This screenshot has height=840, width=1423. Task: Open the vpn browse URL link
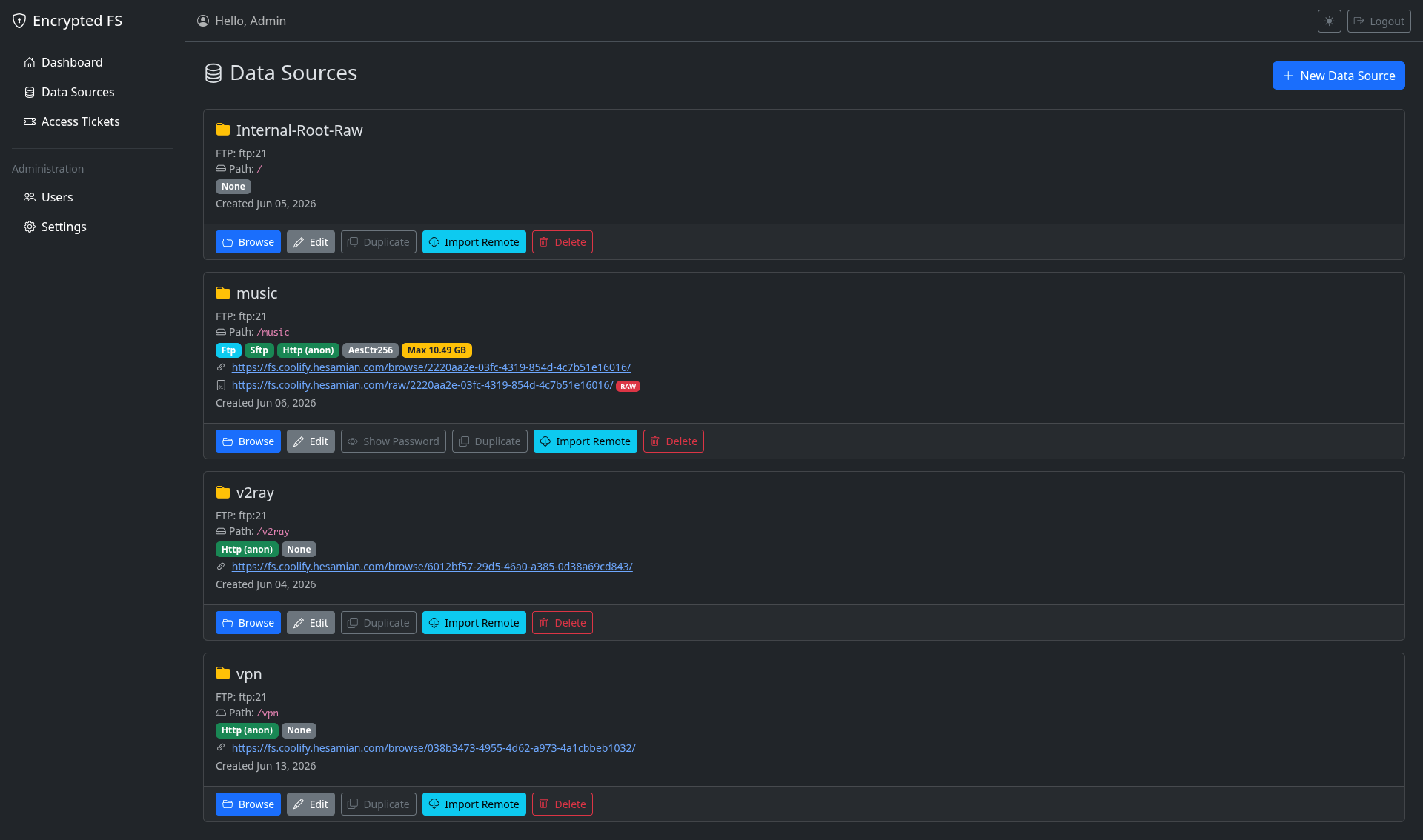tap(434, 748)
